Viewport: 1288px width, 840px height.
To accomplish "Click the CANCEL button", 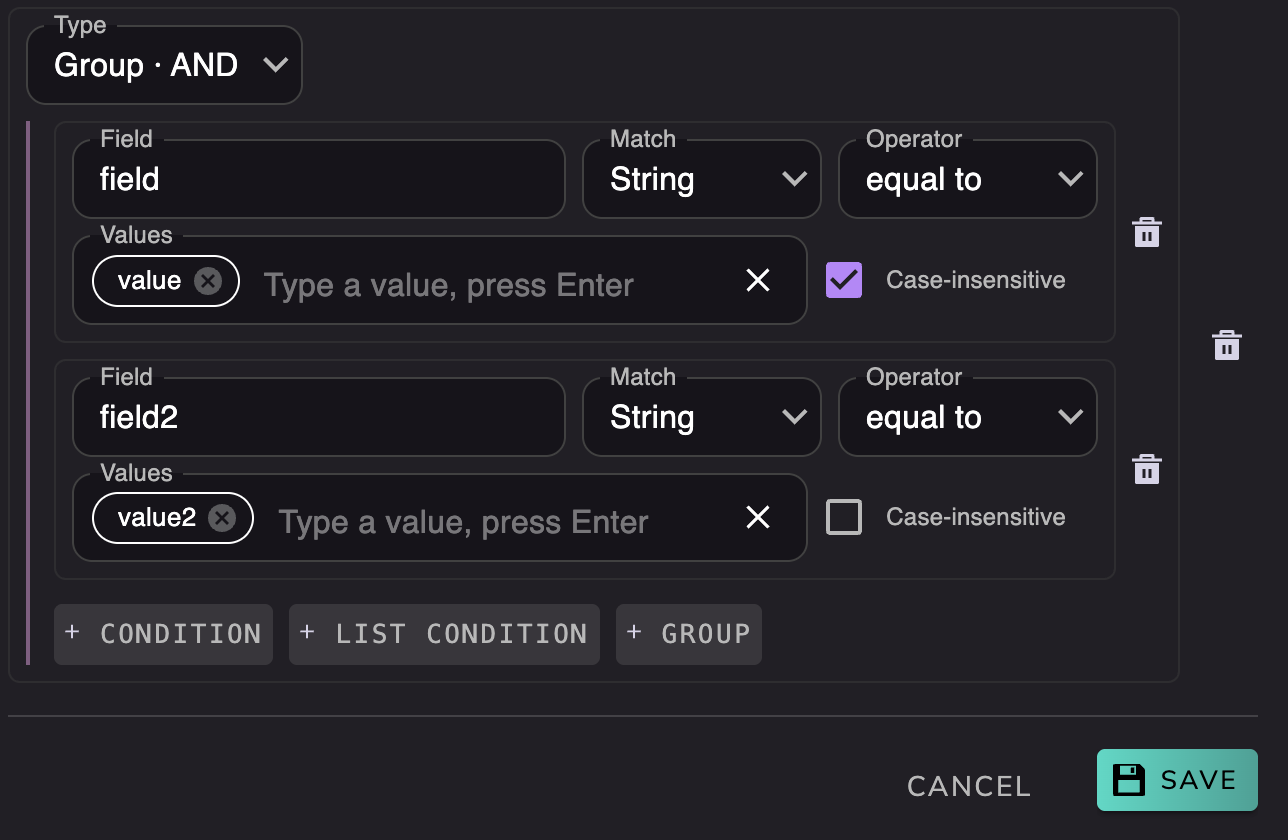I will 969,786.
